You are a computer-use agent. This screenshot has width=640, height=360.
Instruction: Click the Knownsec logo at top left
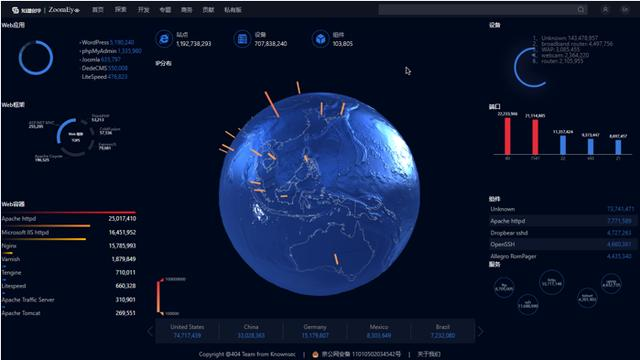point(27,10)
